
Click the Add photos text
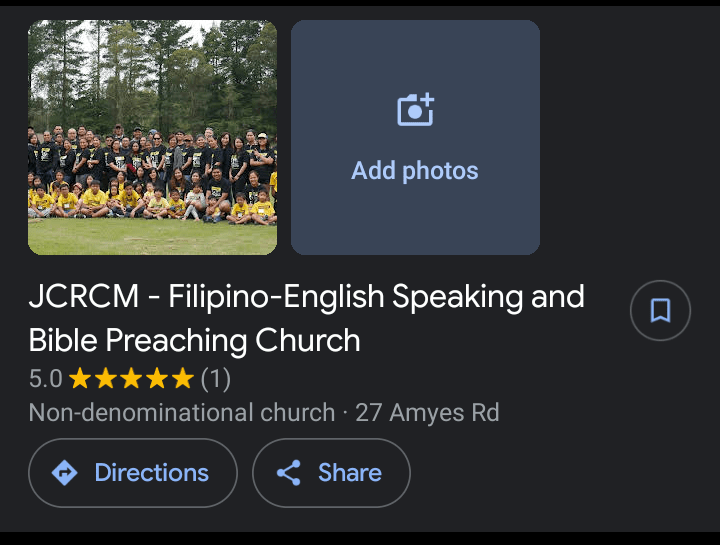click(414, 171)
